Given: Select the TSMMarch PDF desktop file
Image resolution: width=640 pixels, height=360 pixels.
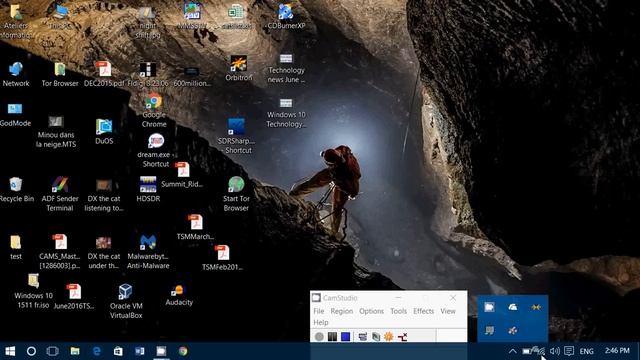Looking at the screenshot, I should (x=195, y=227).
